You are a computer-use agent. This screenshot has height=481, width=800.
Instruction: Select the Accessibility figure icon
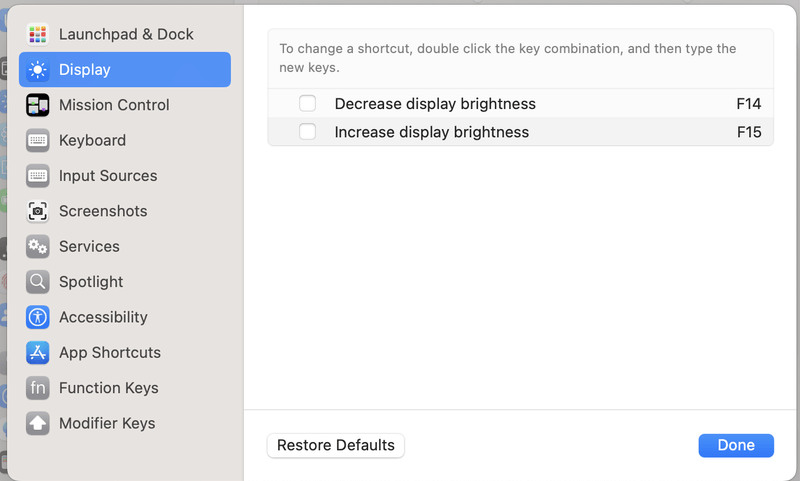[x=38, y=317]
